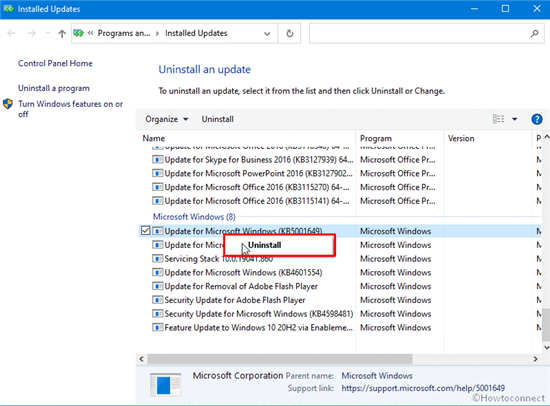Open Turn Windows features on or off
The height and width of the screenshot is (406, 550).
tap(71, 109)
